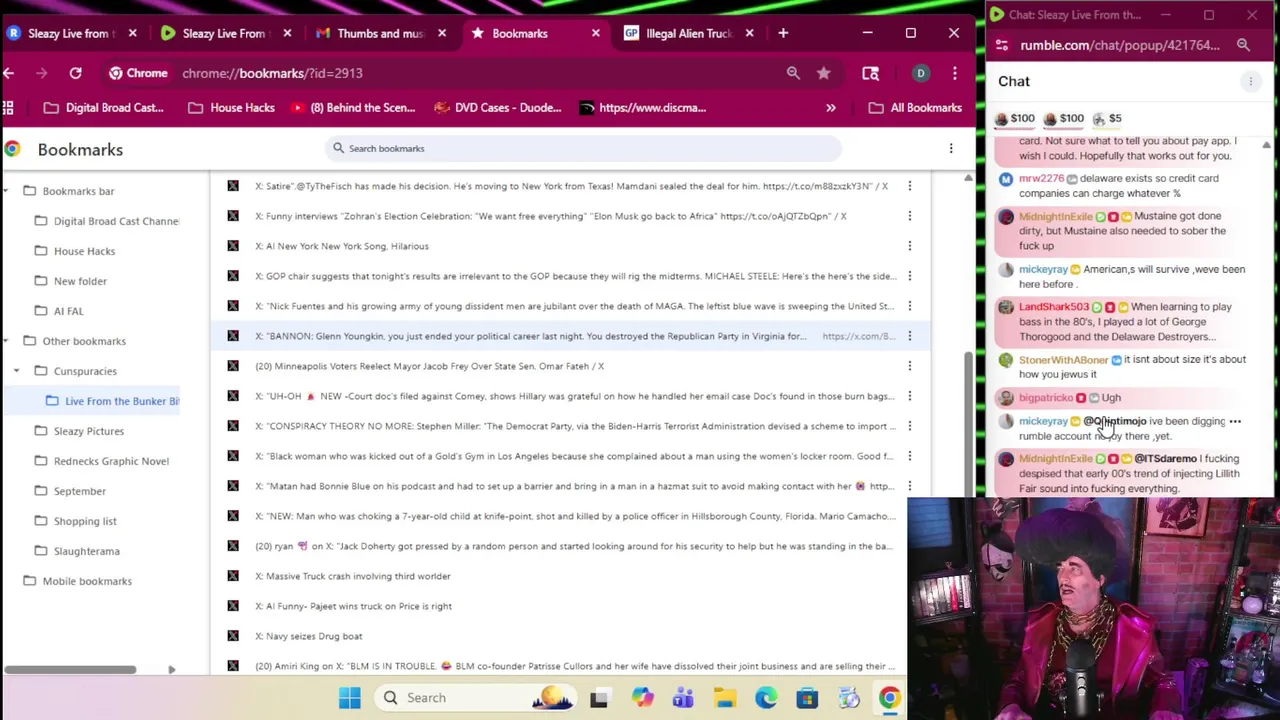Image resolution: width=1280 pixels, height=720 pixels.
Task: Open the zoom magnifier icon in address bar
Action: point(793,73)
